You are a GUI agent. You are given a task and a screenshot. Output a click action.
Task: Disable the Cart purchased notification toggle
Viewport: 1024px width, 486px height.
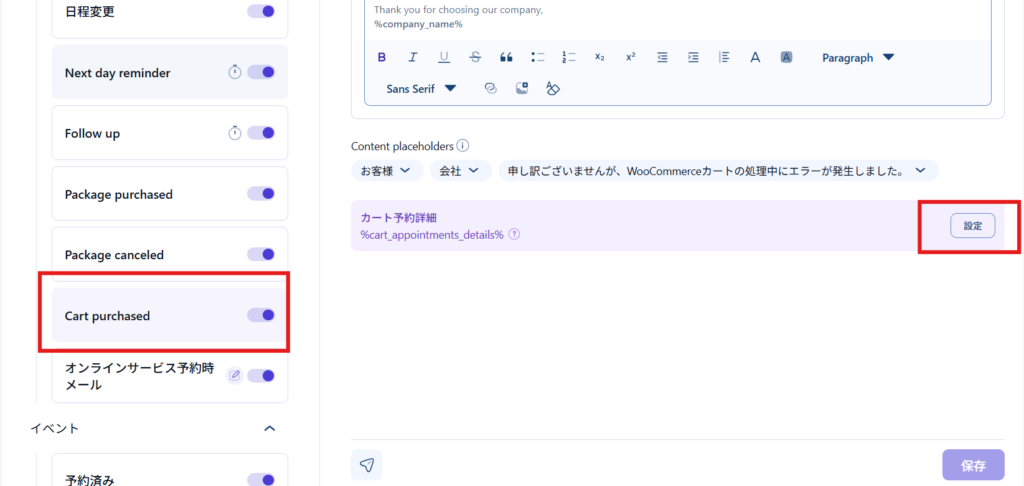(261, 315)
